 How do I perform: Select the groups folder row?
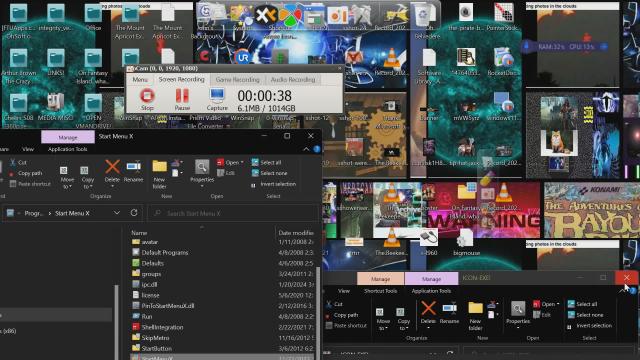(223, 274)
